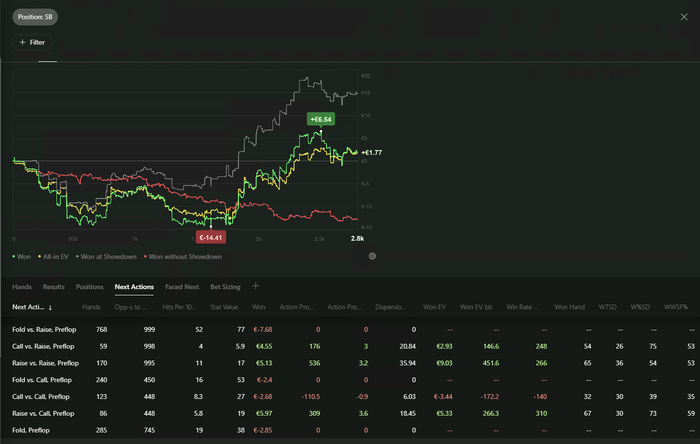Click the €4.55 Won value

click(x=264, y=346)
